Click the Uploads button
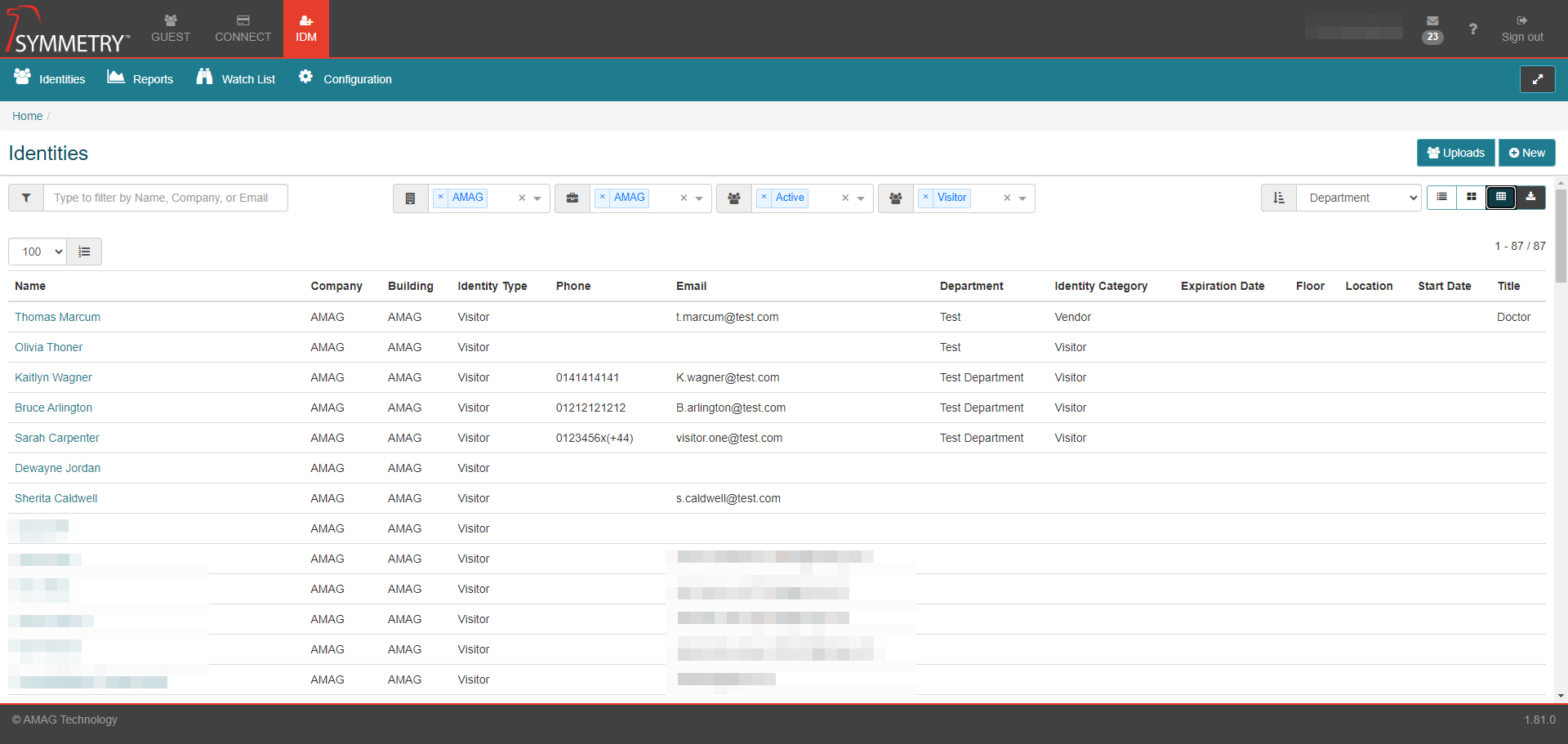This screenshot has height=744, width=1568. (x=1455, y=153)
